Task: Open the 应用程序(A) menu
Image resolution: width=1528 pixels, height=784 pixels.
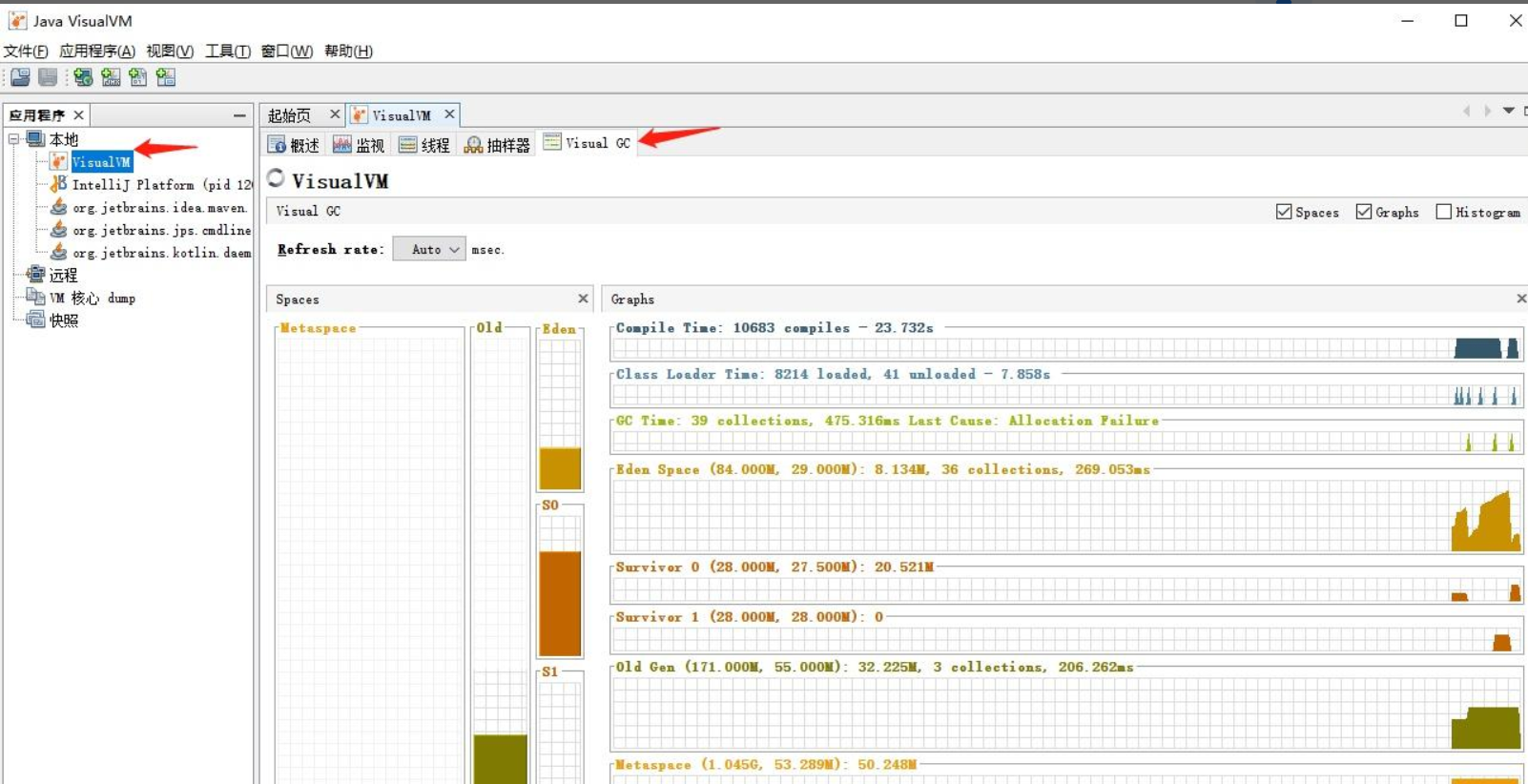Action: [97, 52]
